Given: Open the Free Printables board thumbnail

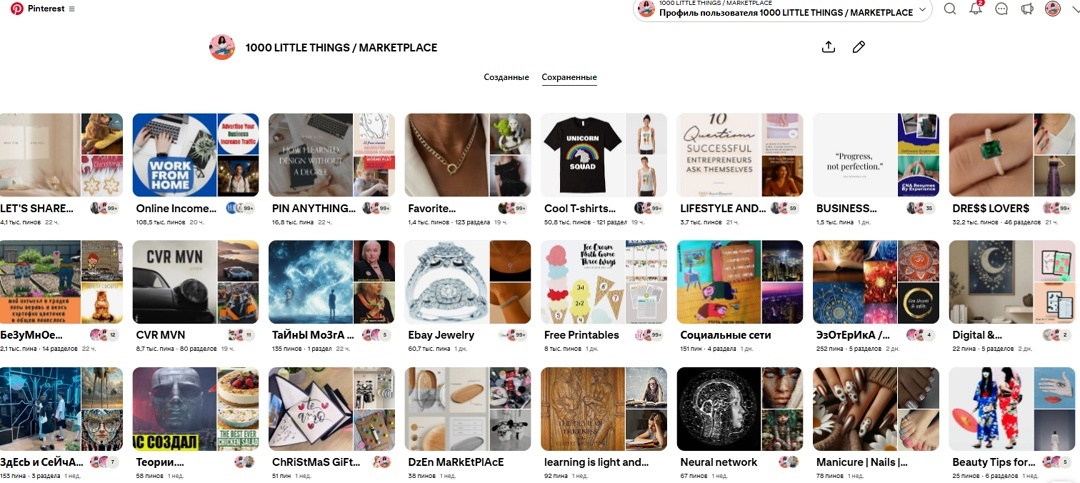Looking at the screenshot, I should [604, 282].
